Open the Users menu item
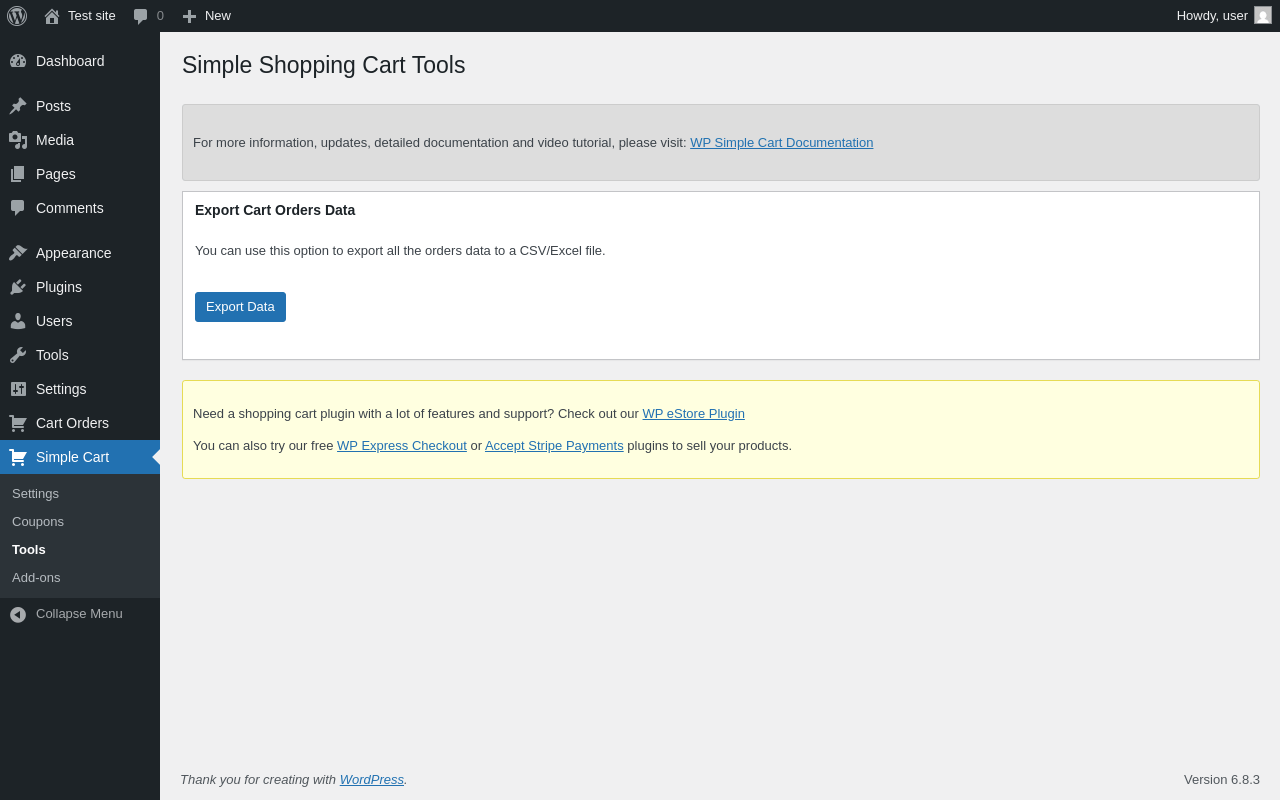1280x800 pixels. [54, 321]
